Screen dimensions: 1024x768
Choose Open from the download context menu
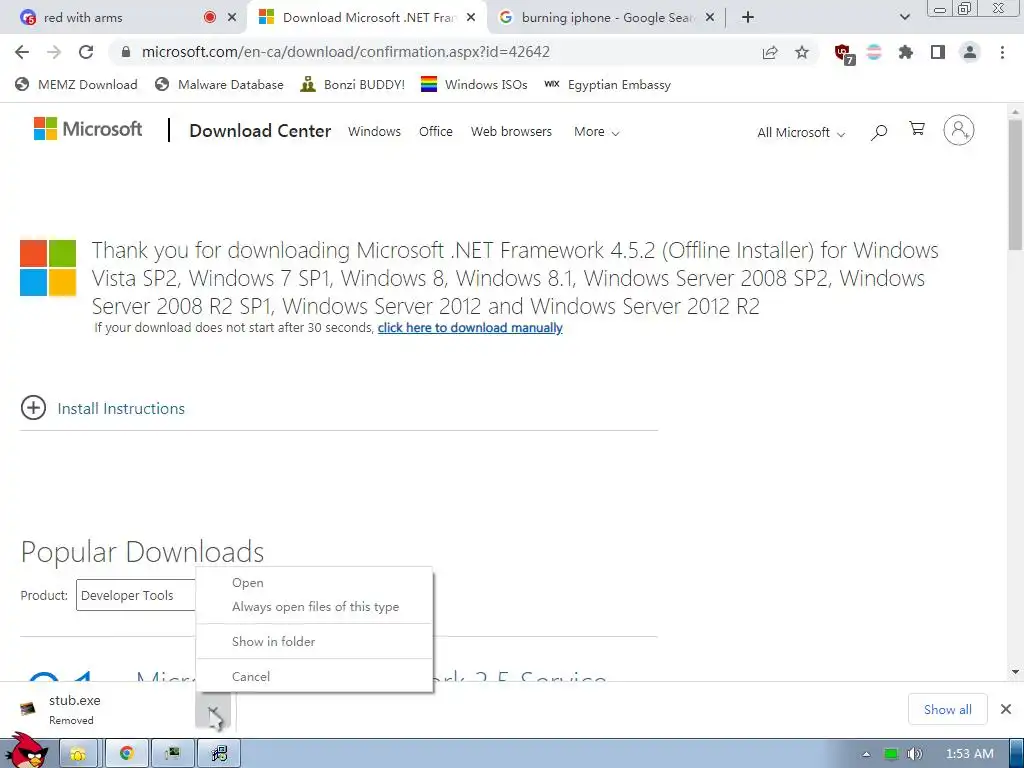pyautogui.click(x=314, y=583)
